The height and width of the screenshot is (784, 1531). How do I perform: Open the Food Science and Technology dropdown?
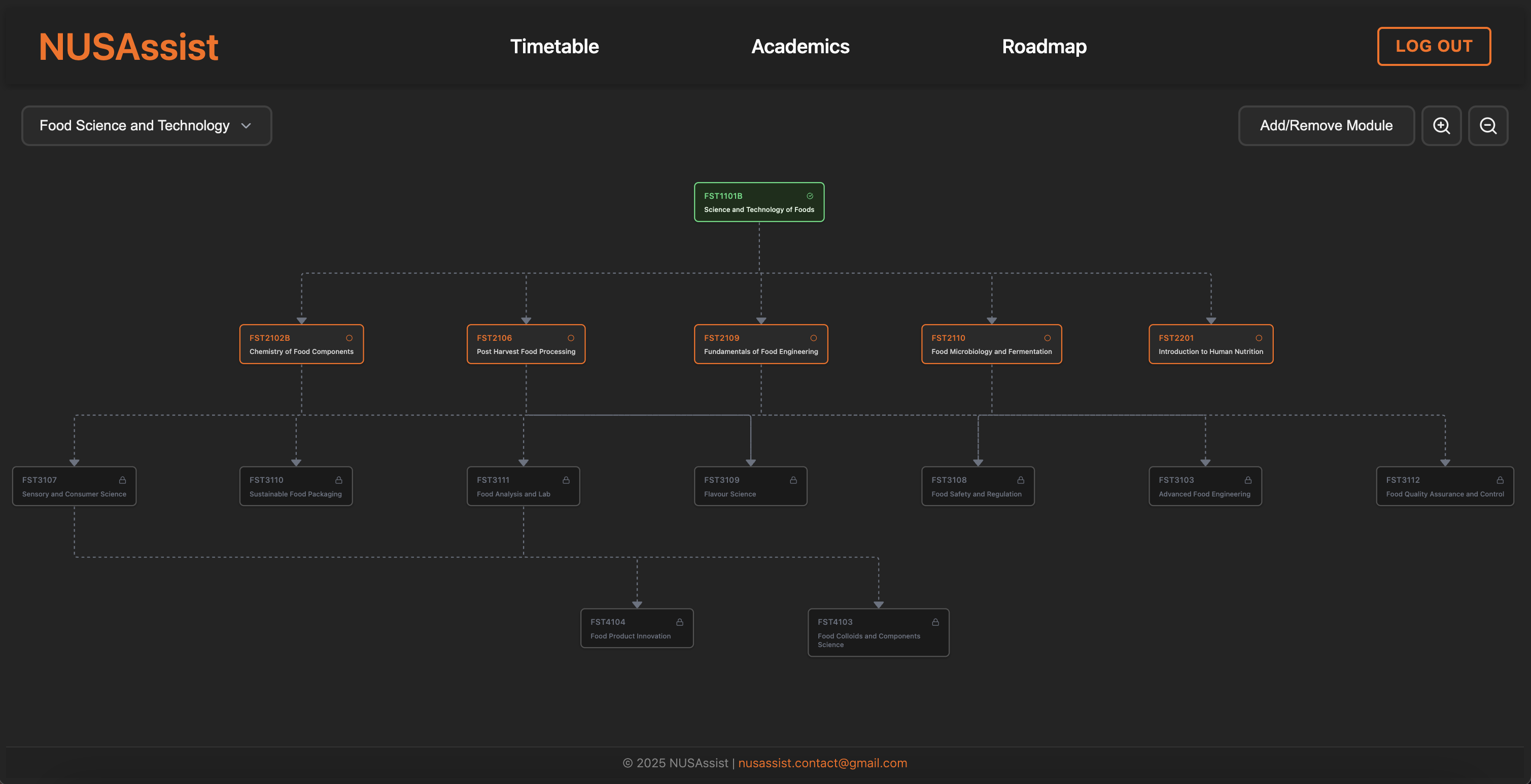pos(147,125)
